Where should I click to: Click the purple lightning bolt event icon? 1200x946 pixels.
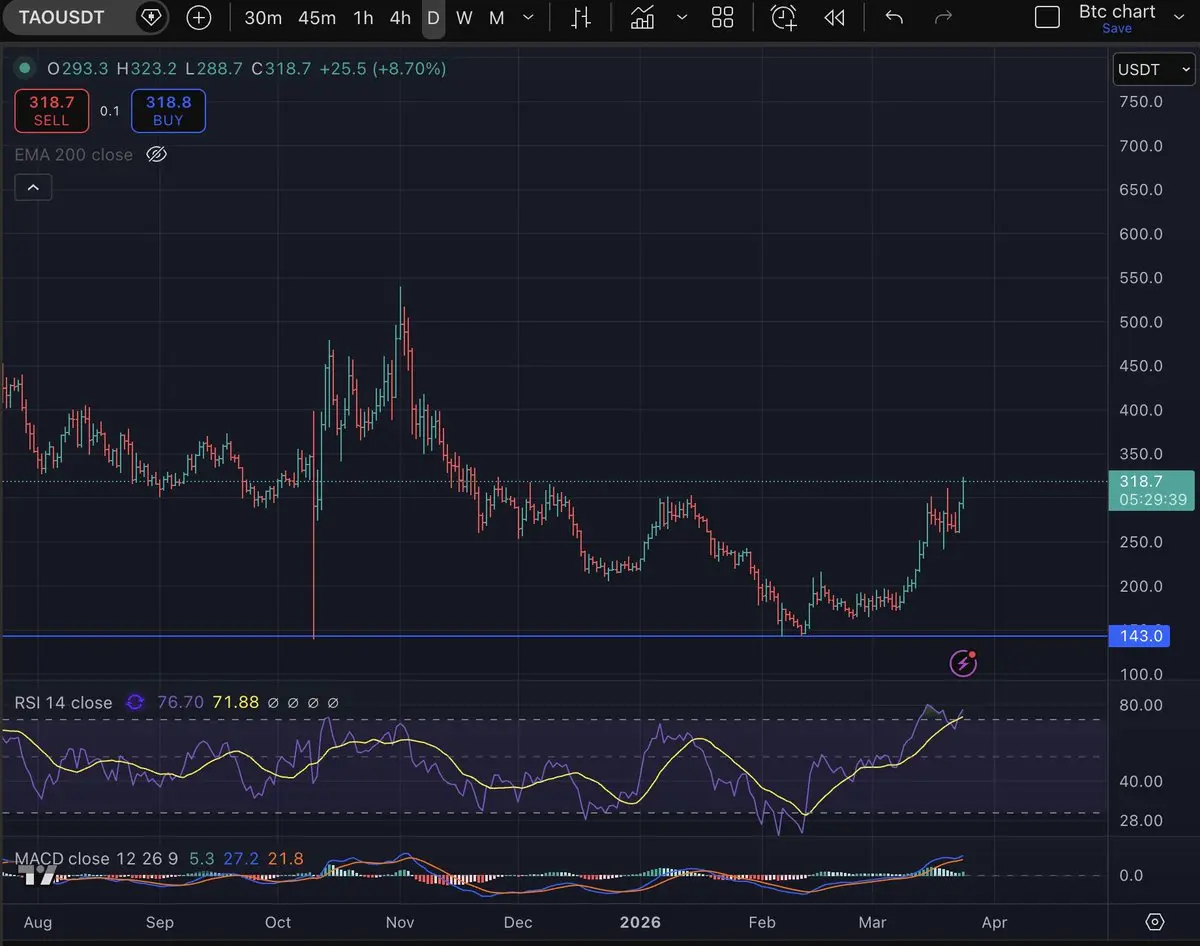[963, 662]
